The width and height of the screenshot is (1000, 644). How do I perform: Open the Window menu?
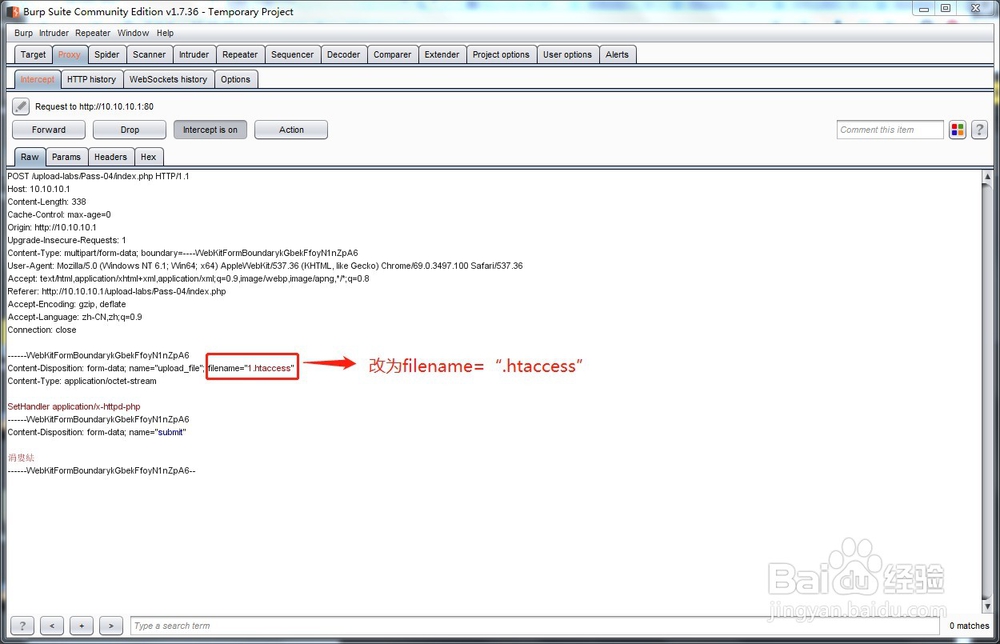[x=133, y=33]
